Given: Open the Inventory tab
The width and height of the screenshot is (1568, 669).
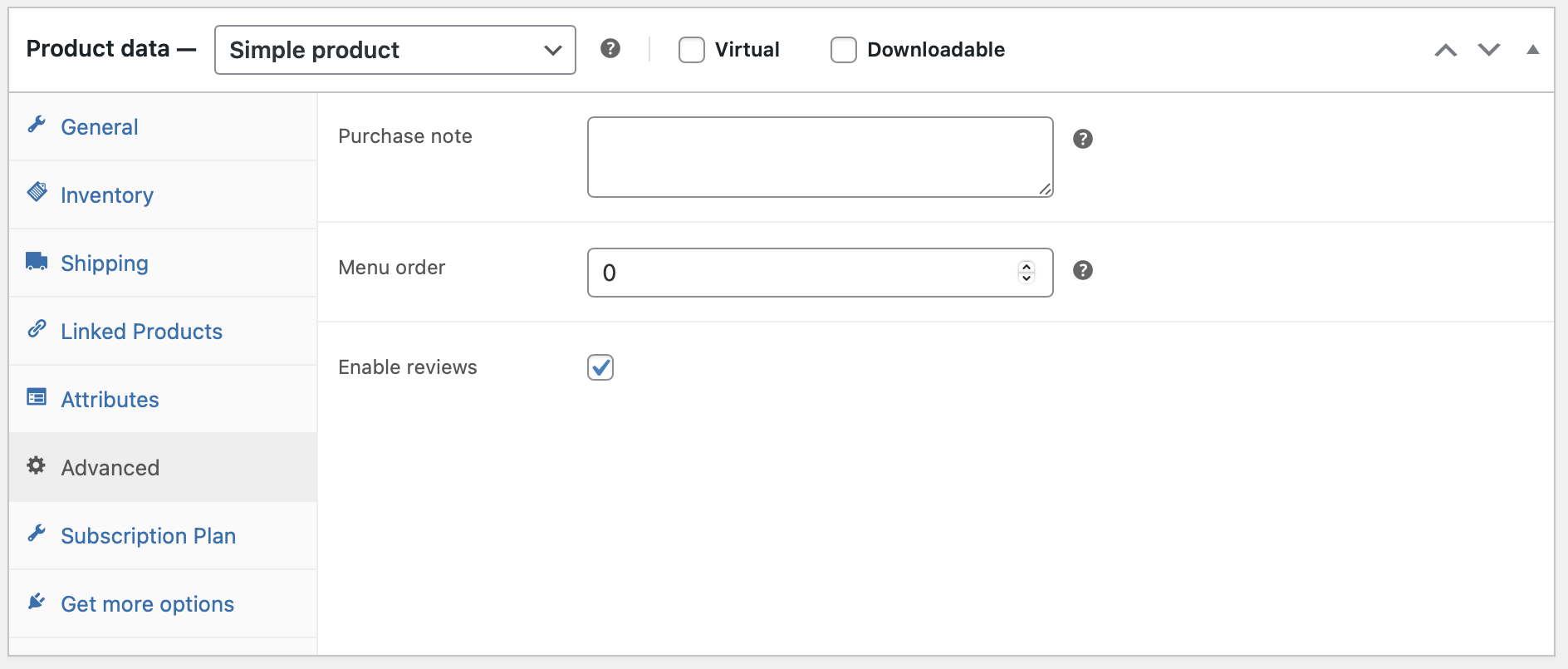Looking at the screenshot, I should tap(163, 194).
